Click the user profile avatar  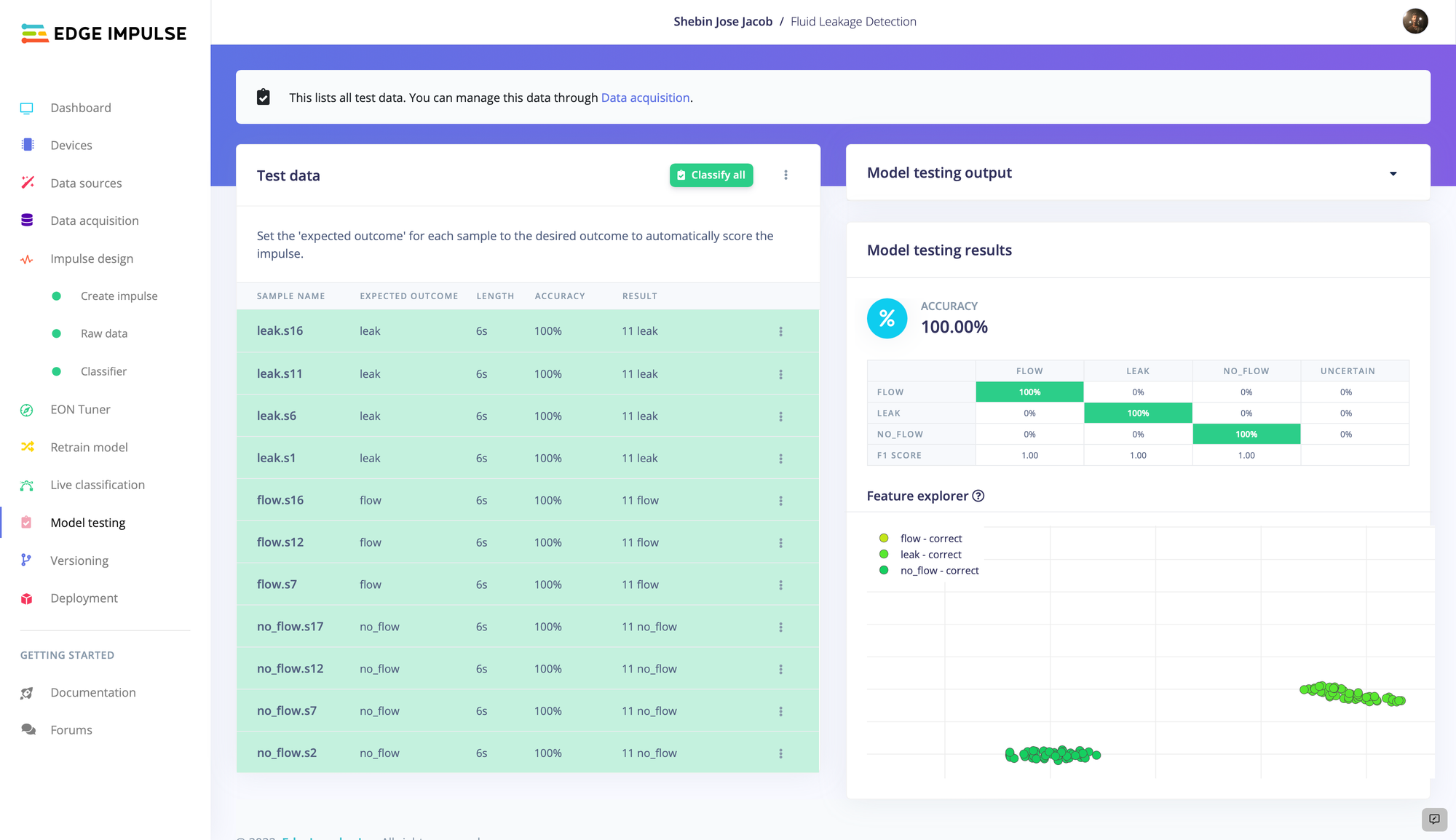point(1415,21)
